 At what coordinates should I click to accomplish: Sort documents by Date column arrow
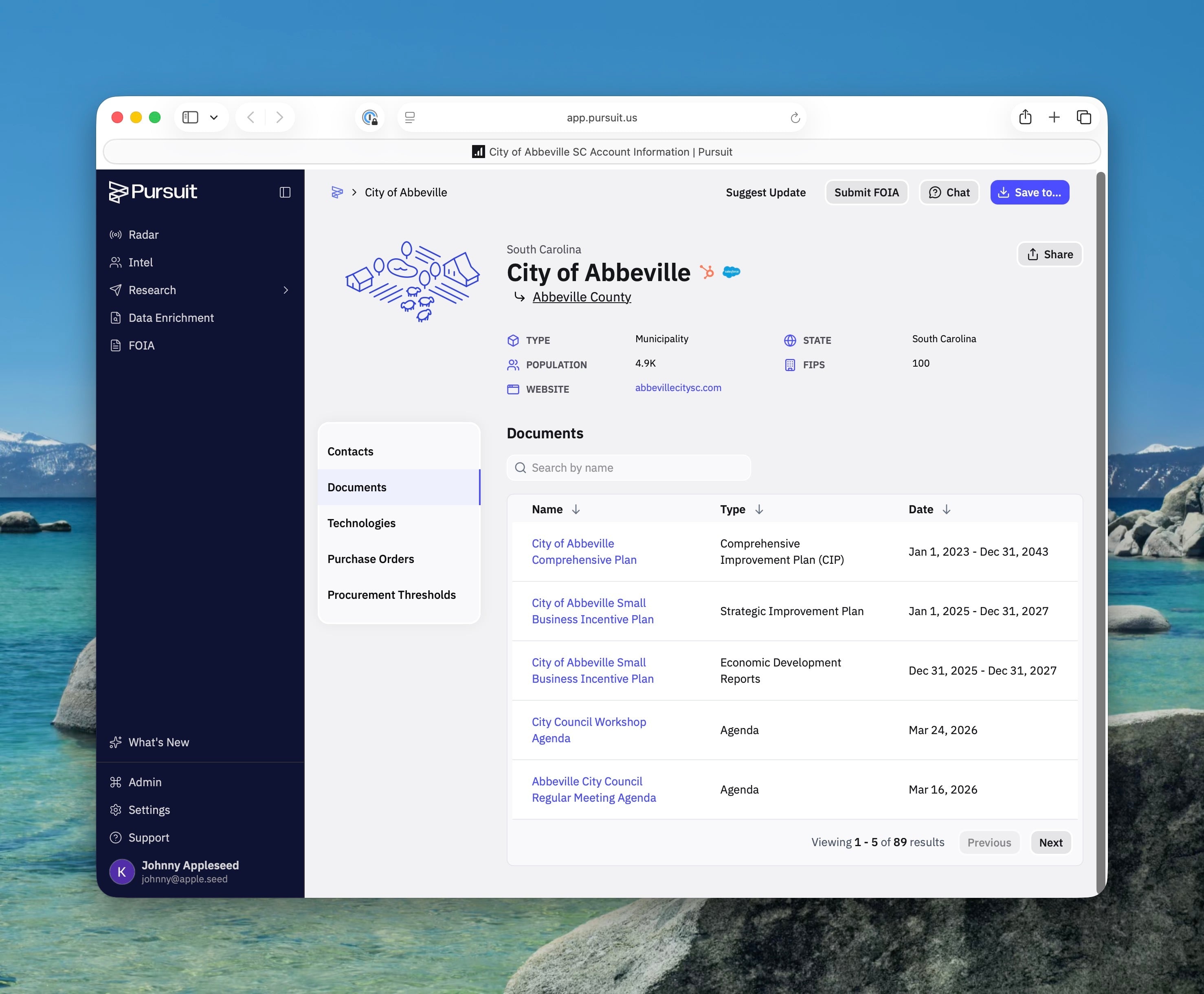click(x=946, y=510)
